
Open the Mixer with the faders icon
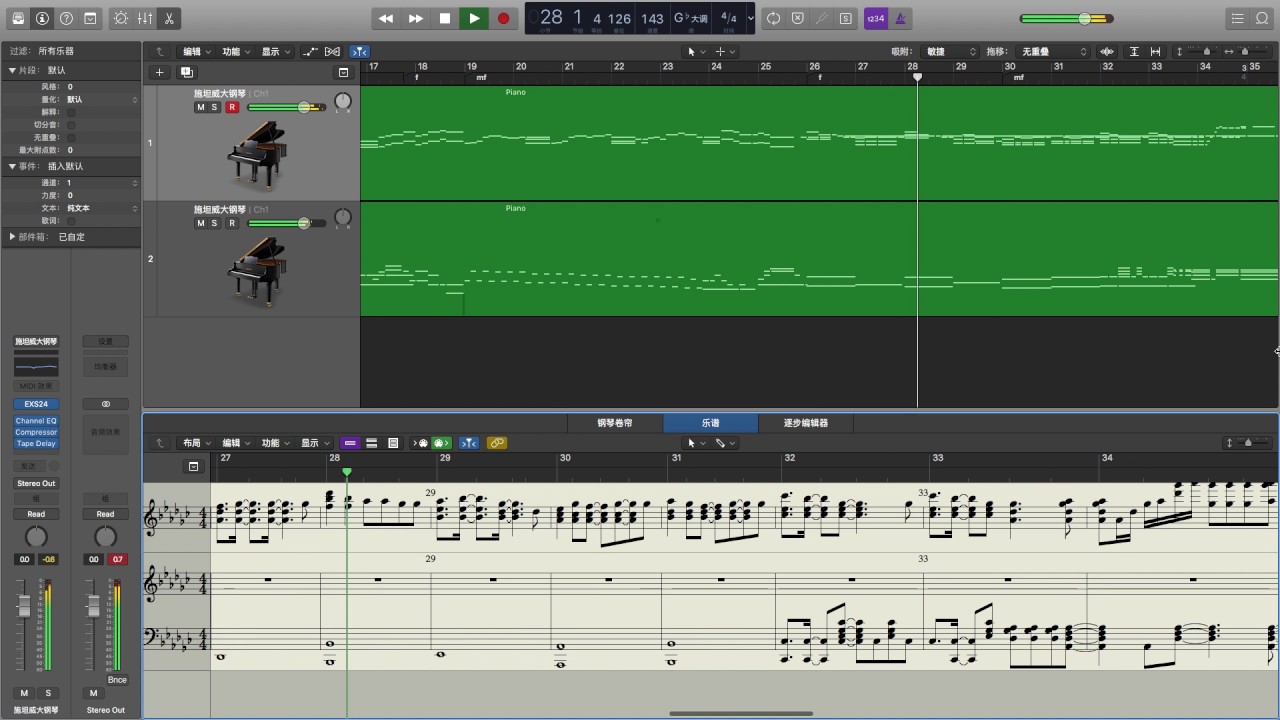(x=145, y=19)
